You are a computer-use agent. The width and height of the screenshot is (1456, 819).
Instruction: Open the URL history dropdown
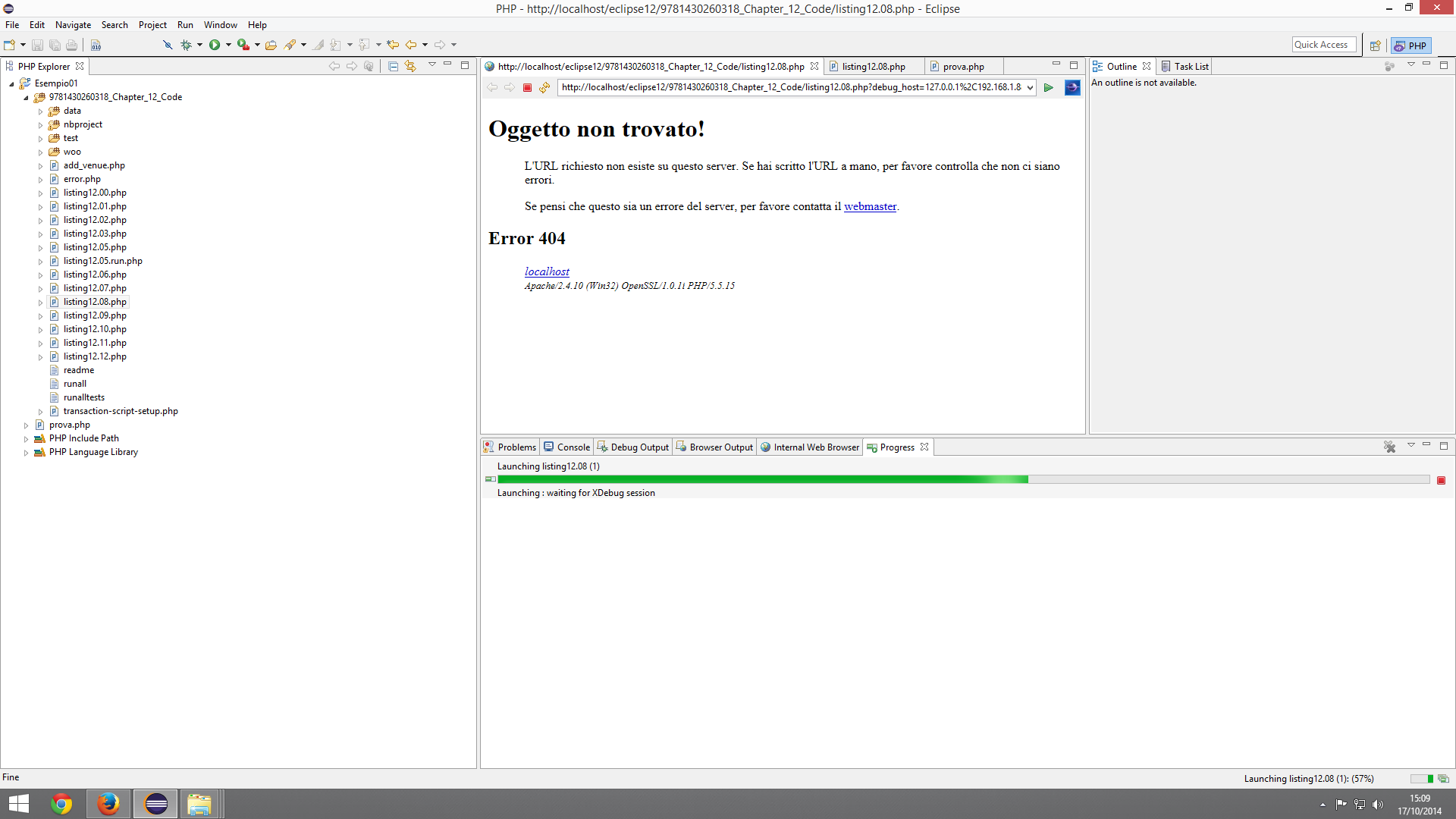tap(1030, 88)
